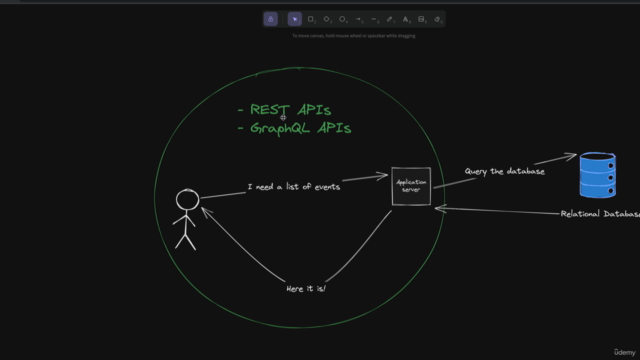The width and height of the screenshot is (640, 360).
Task: Select the blue database cylinder image
Action: click(598, 175)
